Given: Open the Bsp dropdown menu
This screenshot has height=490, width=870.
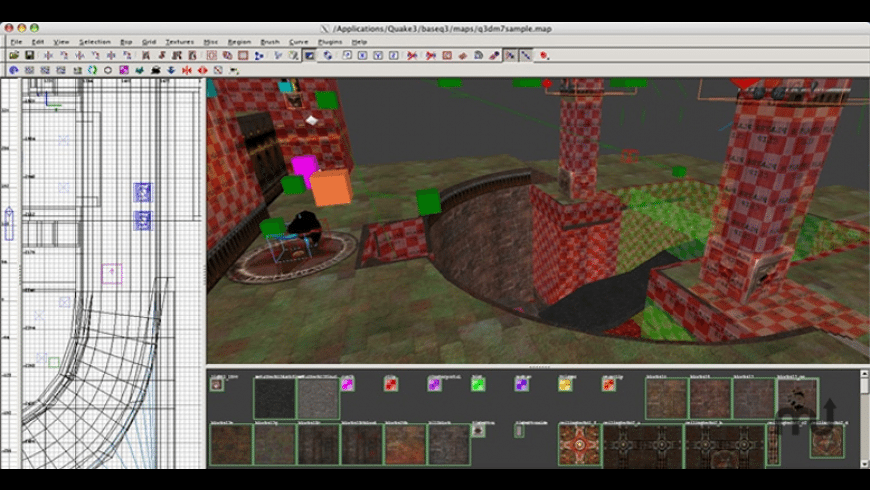Looking at the screenshot, I should pyautogui.click(x=126, y=42).
